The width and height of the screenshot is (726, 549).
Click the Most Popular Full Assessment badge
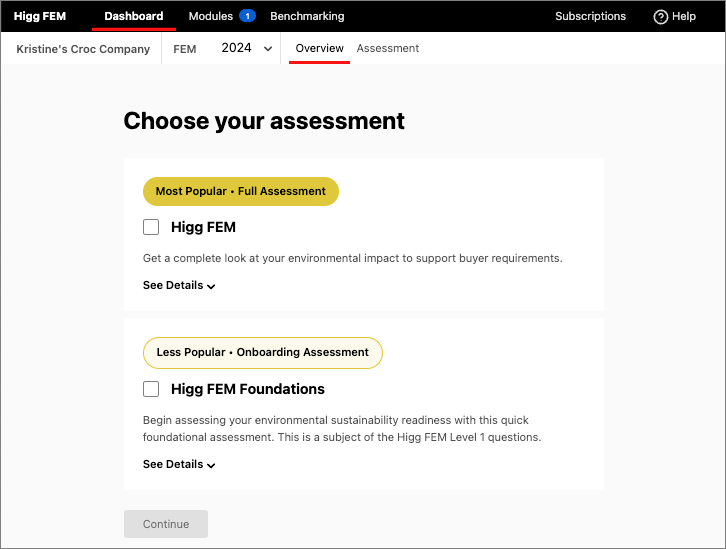pyautogui.click(x=240, y=191)
